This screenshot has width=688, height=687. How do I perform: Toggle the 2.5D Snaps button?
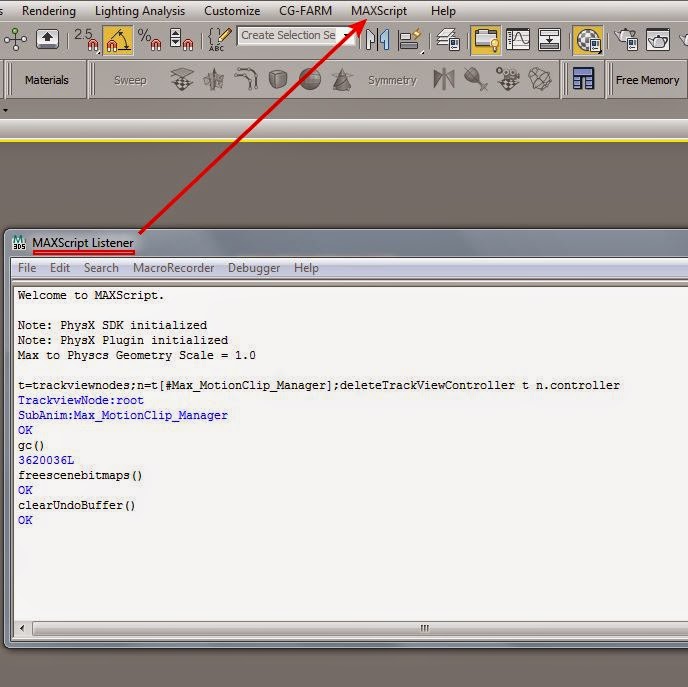click(x=86, y=39)
